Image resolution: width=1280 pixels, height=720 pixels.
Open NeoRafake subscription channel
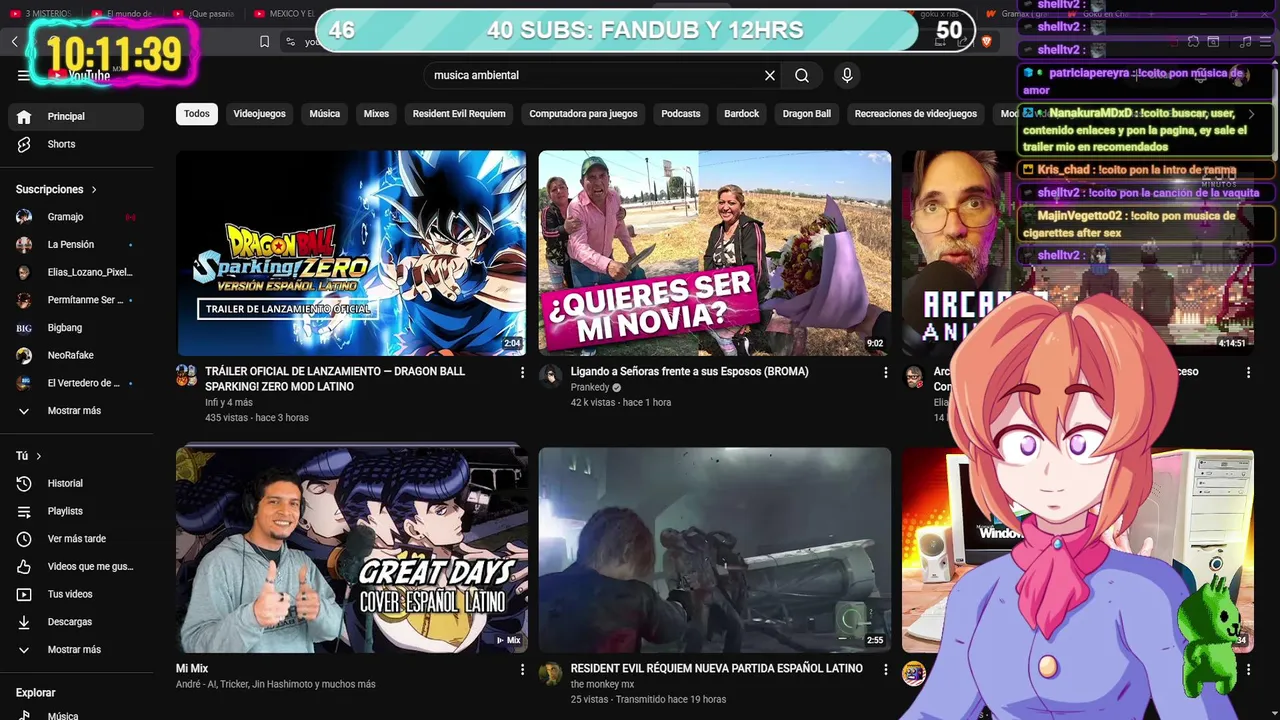point(76,355)
